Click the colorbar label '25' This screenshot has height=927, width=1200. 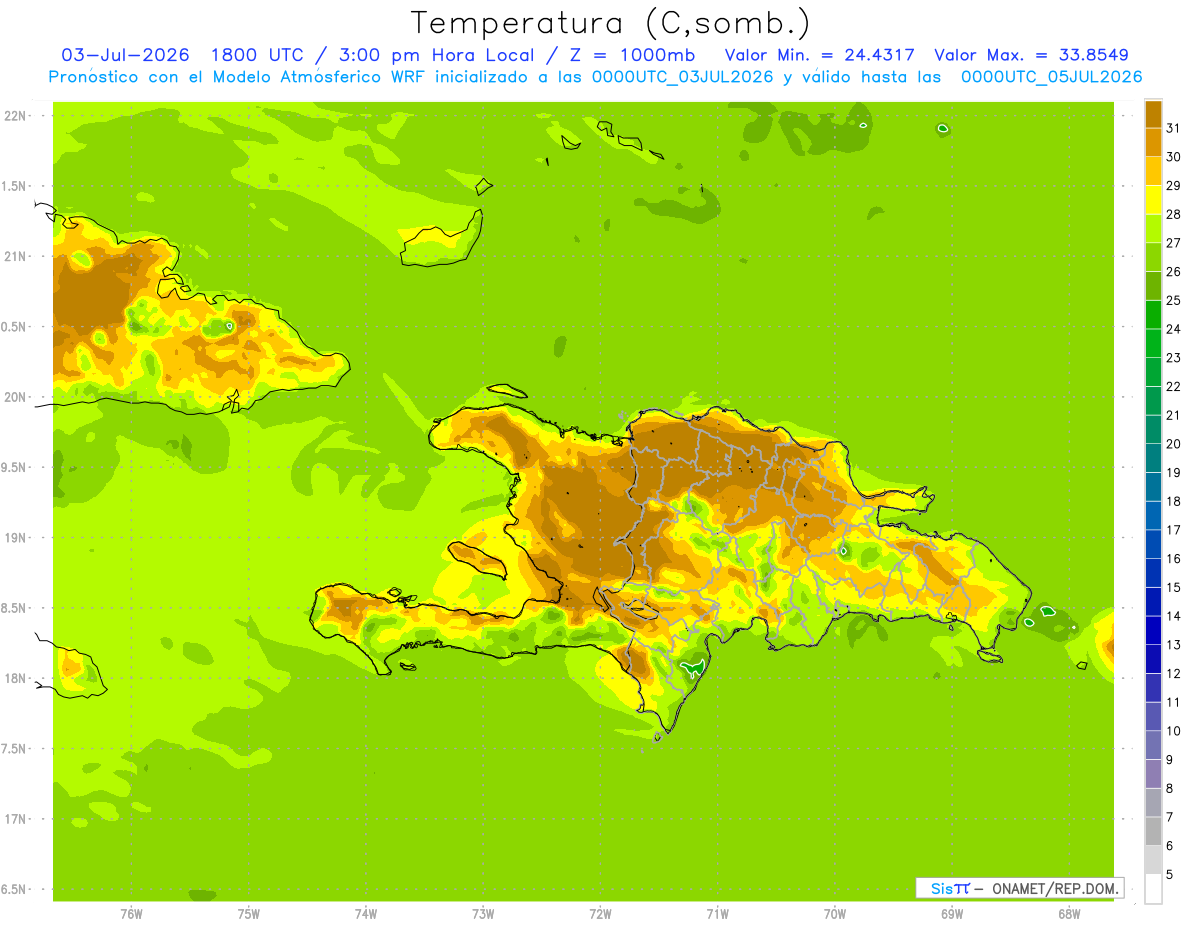1174,300
